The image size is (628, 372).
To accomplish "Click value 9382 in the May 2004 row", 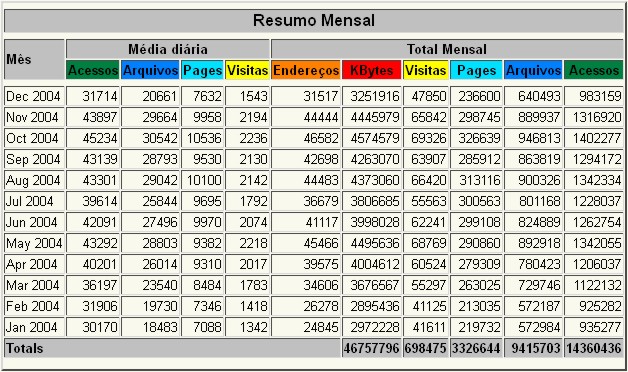I will click(207, 243).
